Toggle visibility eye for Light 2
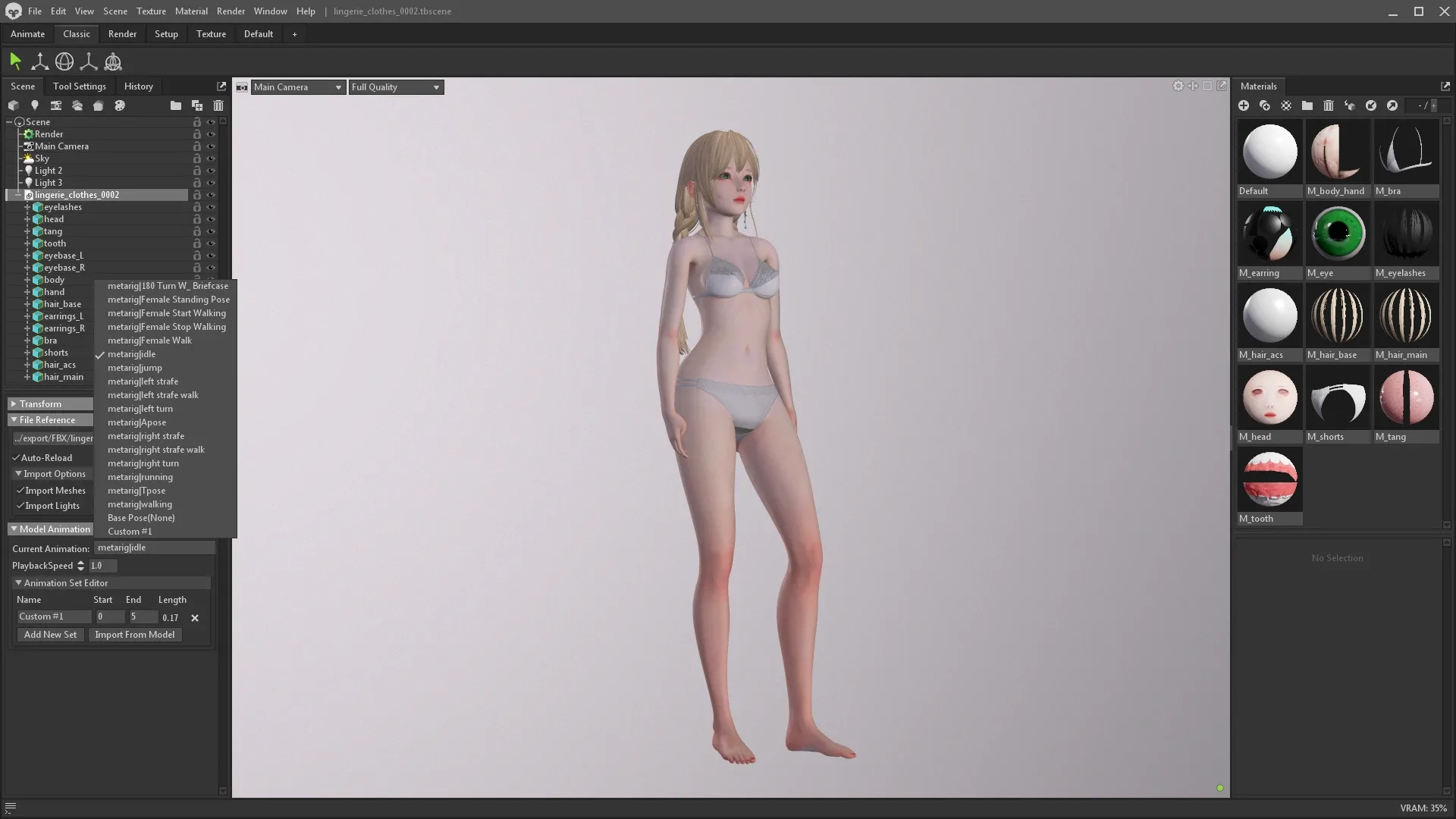The width and height of the screenshot is (1456, 819). pyautogui.click(x=211, y=171)
